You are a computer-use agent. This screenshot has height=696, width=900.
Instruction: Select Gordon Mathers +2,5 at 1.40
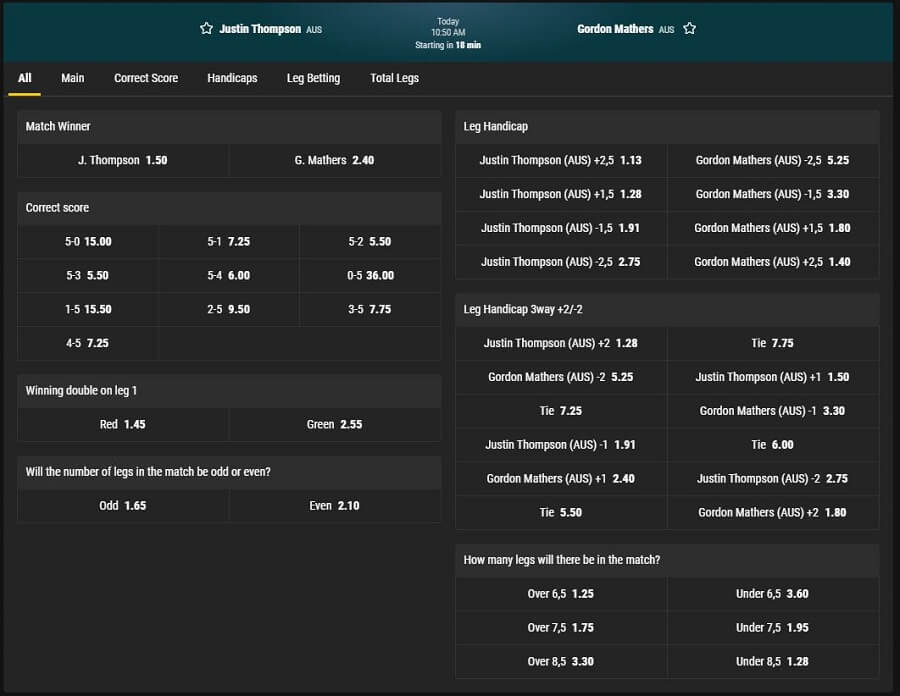tap(773, 262)
